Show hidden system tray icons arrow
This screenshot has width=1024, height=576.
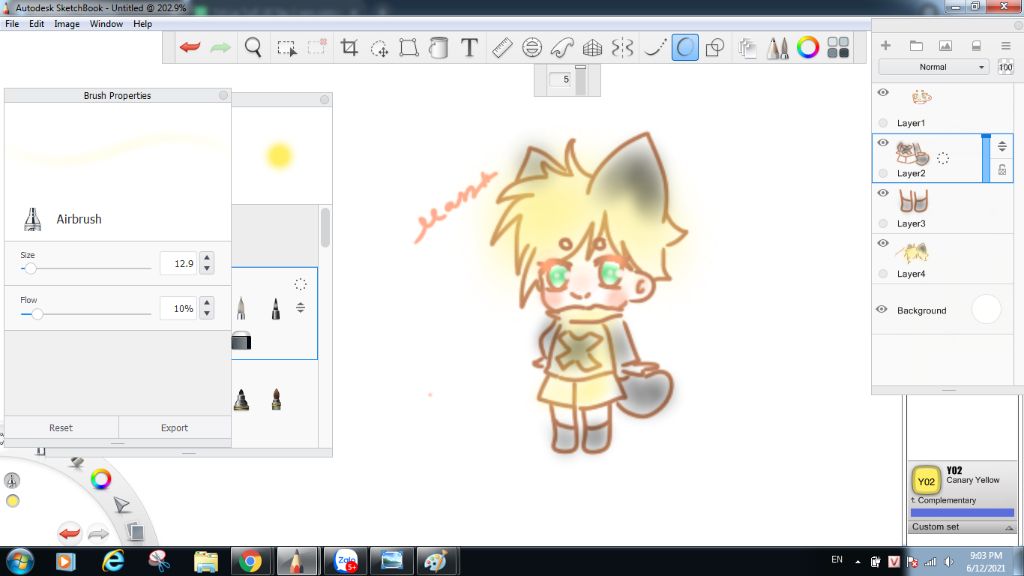coord(857,562)
